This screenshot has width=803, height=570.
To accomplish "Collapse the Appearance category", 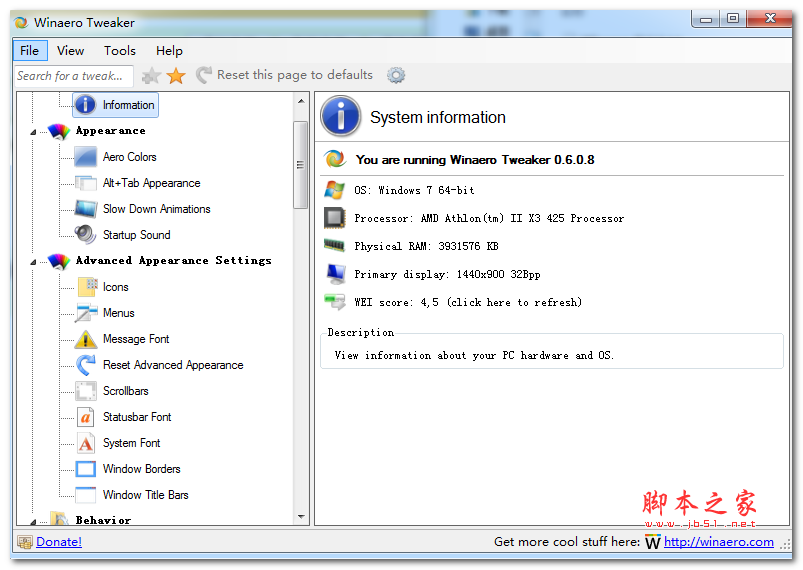I will click(x=33, y=132).
